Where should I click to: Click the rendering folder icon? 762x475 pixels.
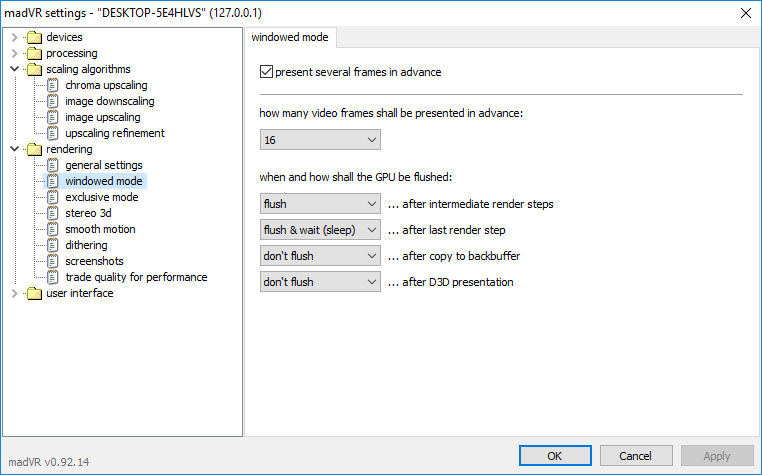35,149
